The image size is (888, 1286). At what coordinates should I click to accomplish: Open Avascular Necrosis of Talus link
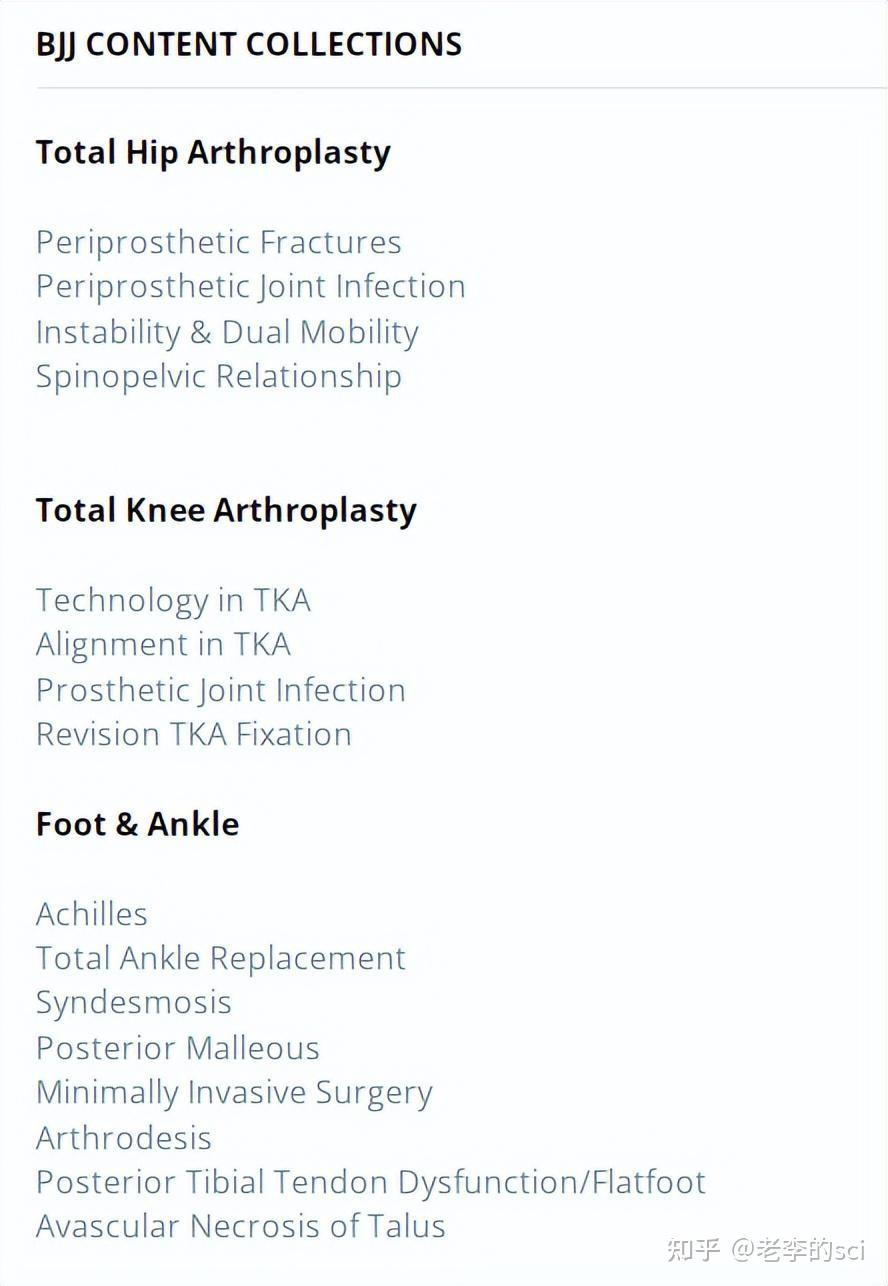(x=240, y=1226)
